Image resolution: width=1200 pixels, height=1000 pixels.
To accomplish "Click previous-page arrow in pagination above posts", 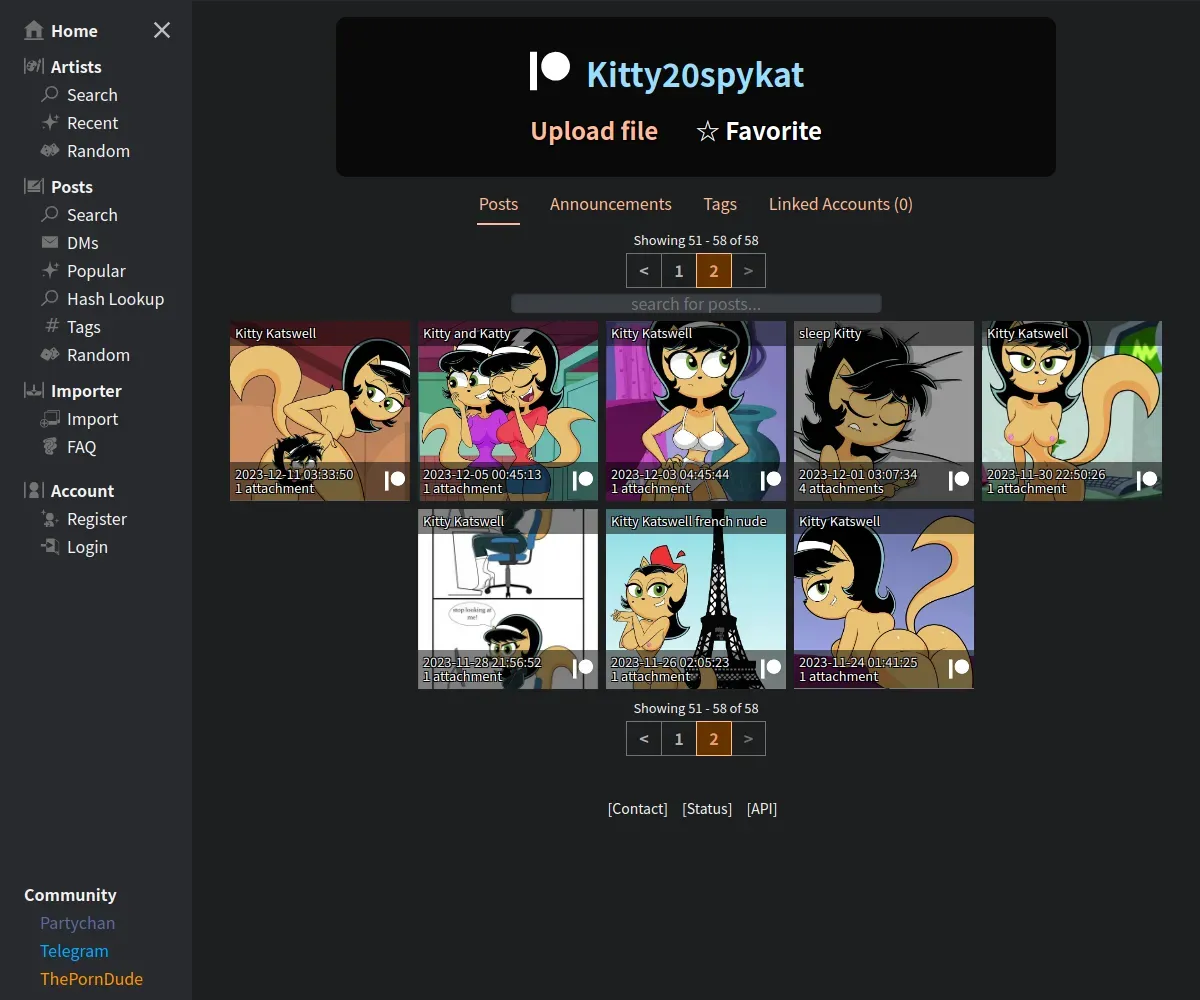I will [644, 271].
